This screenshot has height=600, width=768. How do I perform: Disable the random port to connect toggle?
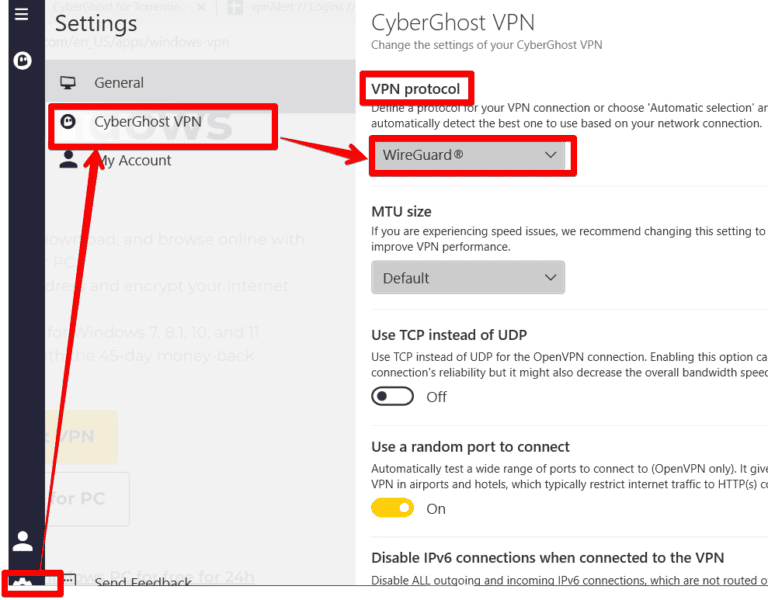pyautogui.click(x=392, y=508)
